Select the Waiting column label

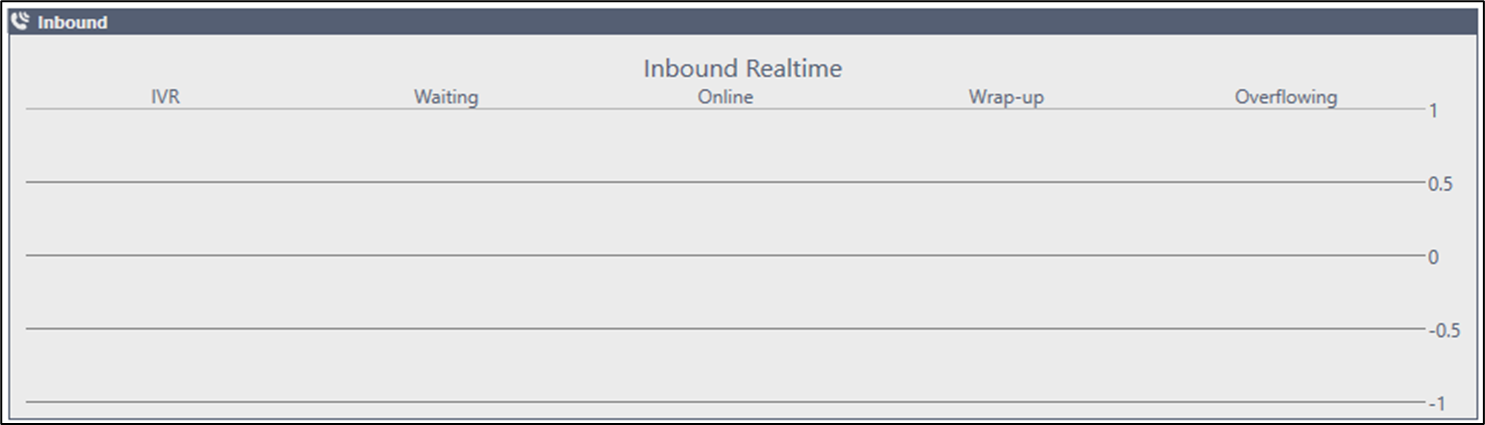tap(446, 97)
